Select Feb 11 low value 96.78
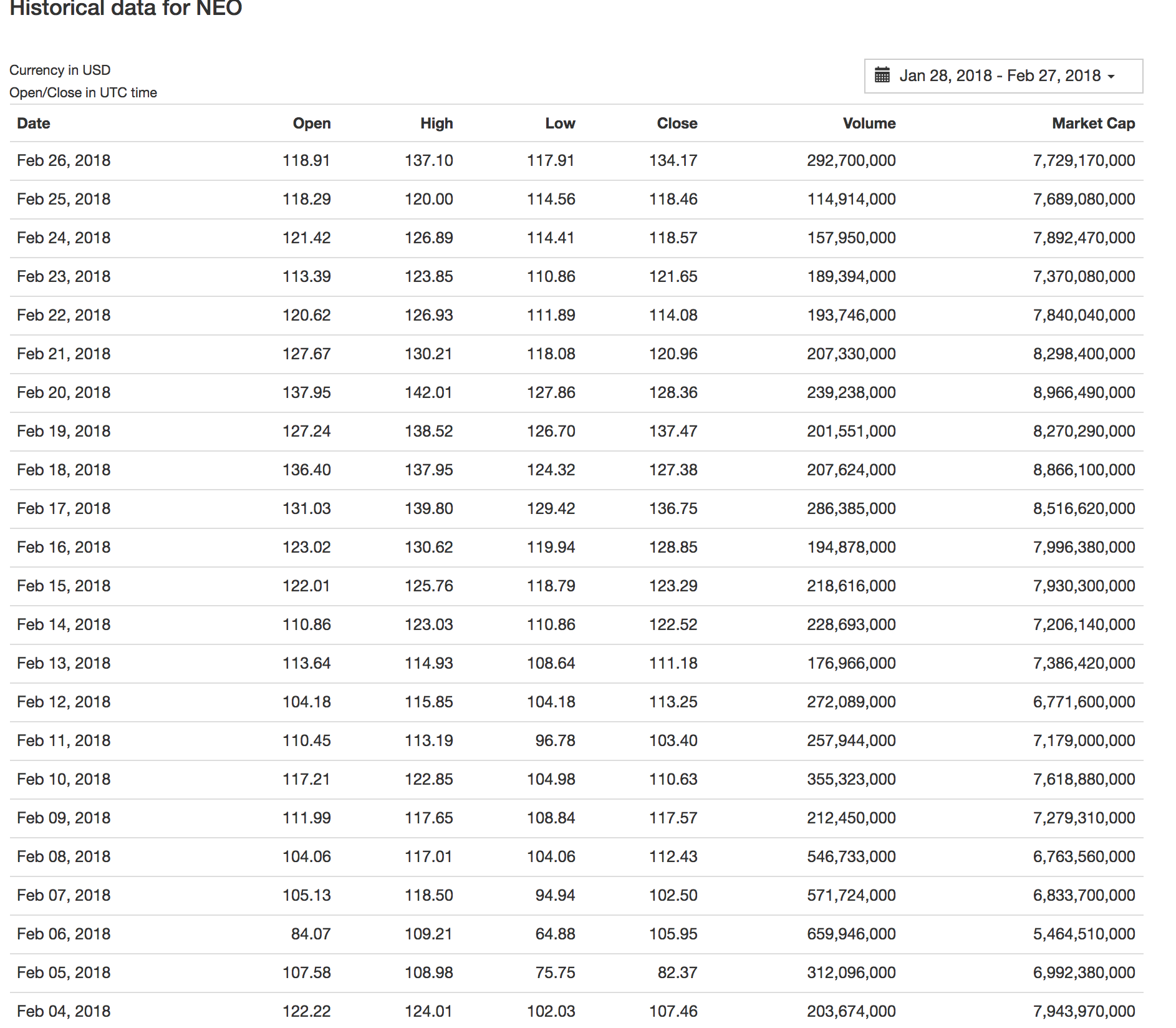This screenshot has height=1028, width=1176. (x=556, y=741)
